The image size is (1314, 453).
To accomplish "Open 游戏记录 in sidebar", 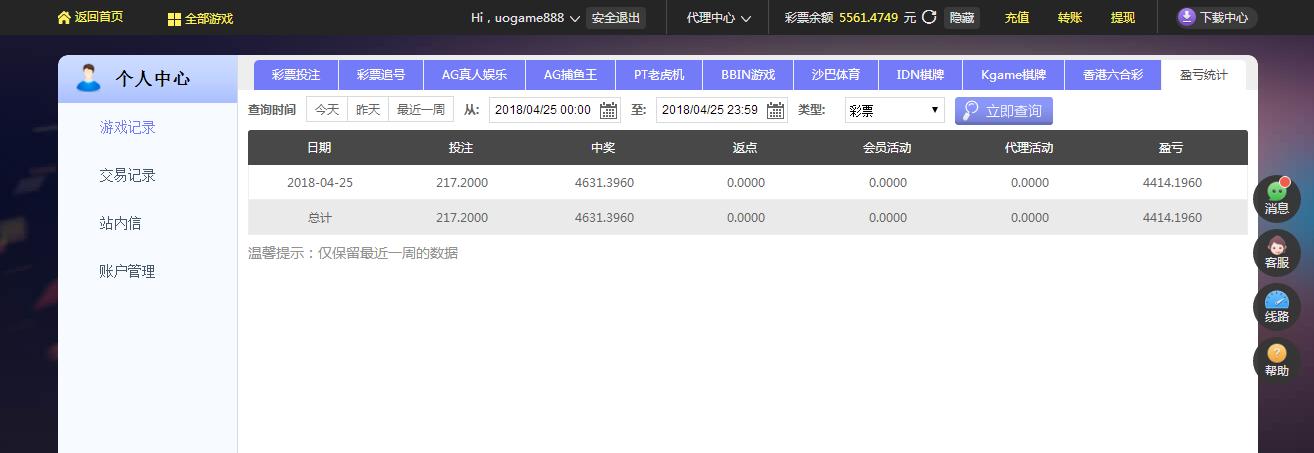I will tap(128, 127).
